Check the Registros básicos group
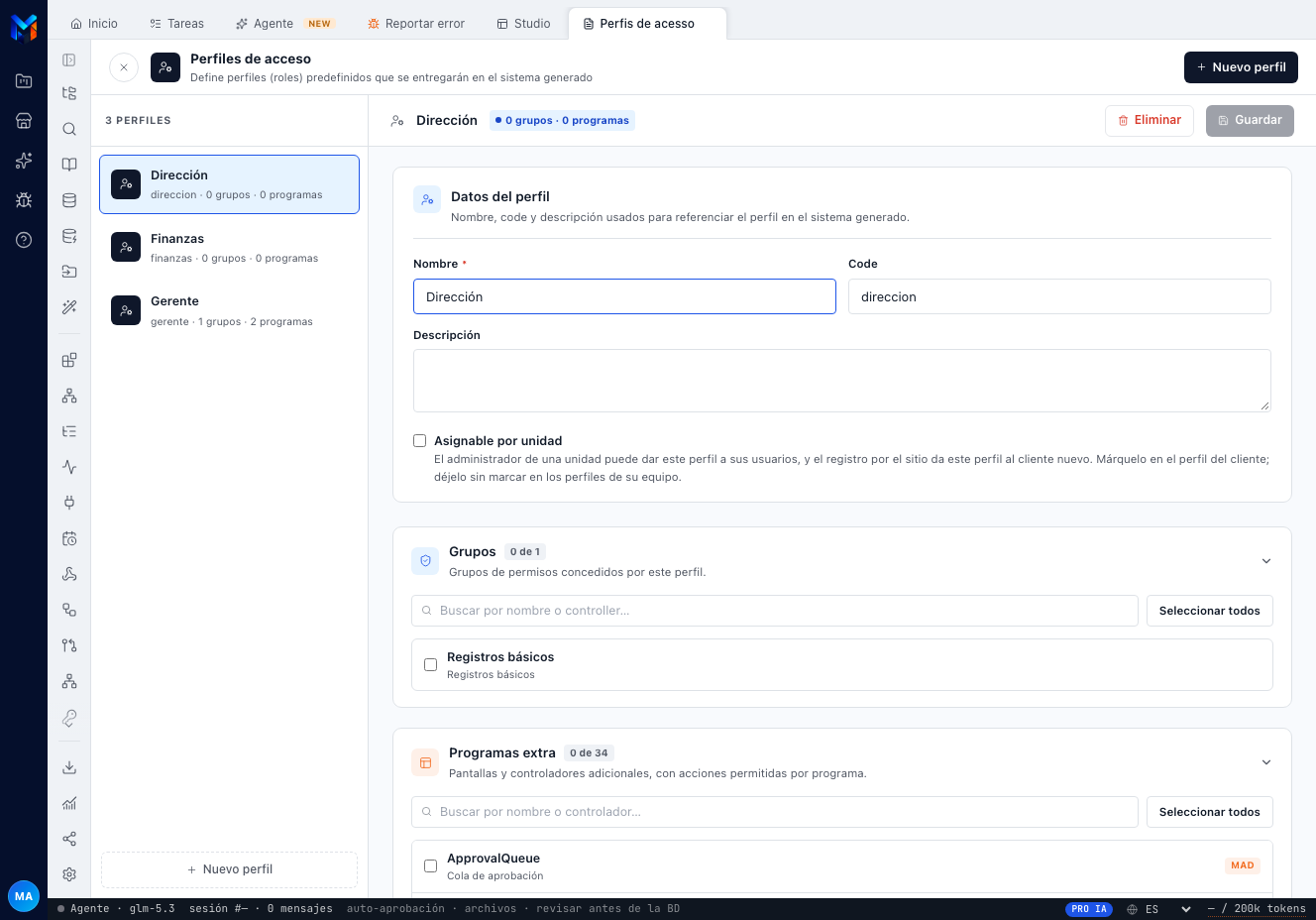 (431, 665)
